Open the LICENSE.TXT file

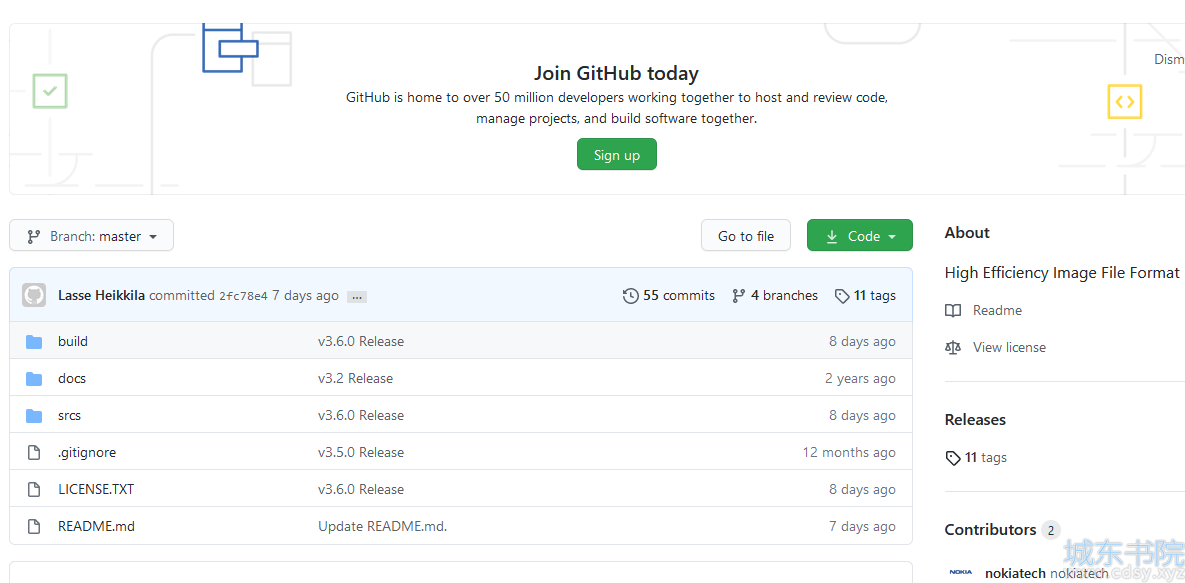point(96,489)
